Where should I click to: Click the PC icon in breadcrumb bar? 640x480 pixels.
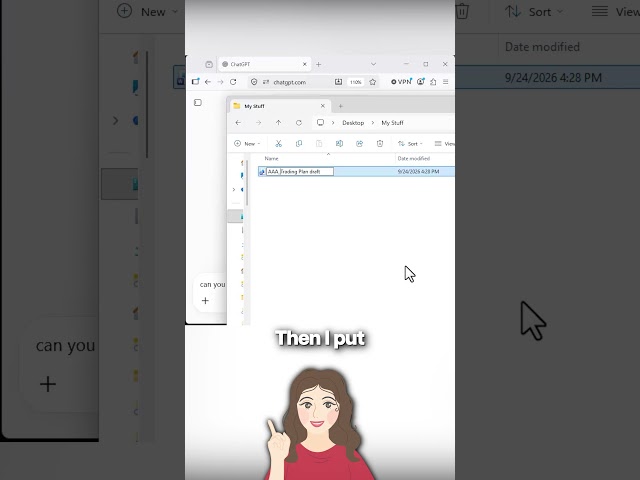point(320,122)
